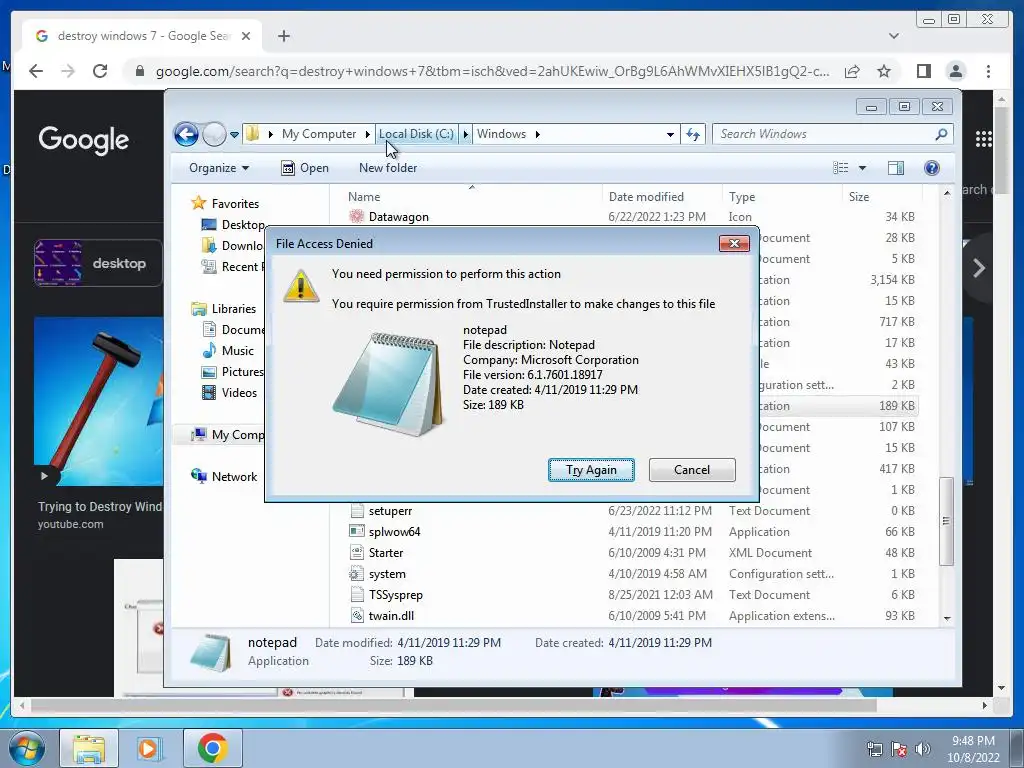Viewport: 1024px width, 768px height.
Task: Click Open in Explorer toolbar
Action: tap(305, 168)
